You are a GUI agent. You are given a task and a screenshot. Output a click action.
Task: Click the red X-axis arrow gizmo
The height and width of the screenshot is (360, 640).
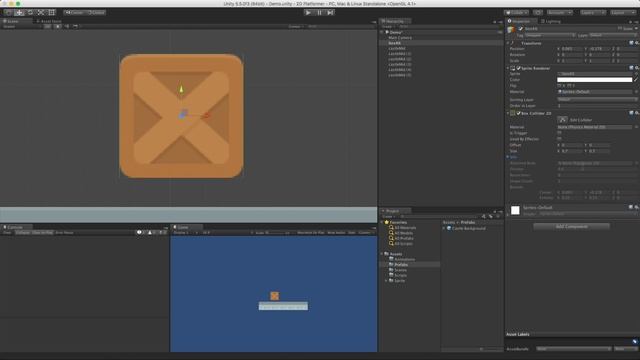pyautogui.click(x=206, y=116)
